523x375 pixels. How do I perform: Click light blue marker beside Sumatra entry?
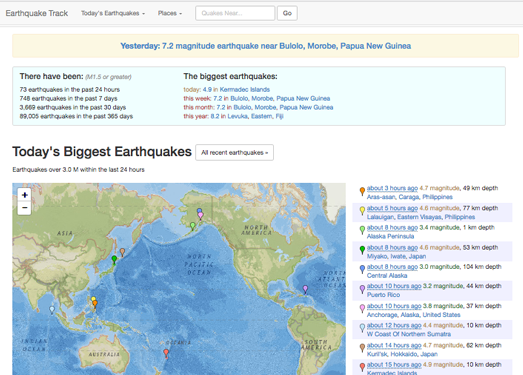click(x=362, y=328)
